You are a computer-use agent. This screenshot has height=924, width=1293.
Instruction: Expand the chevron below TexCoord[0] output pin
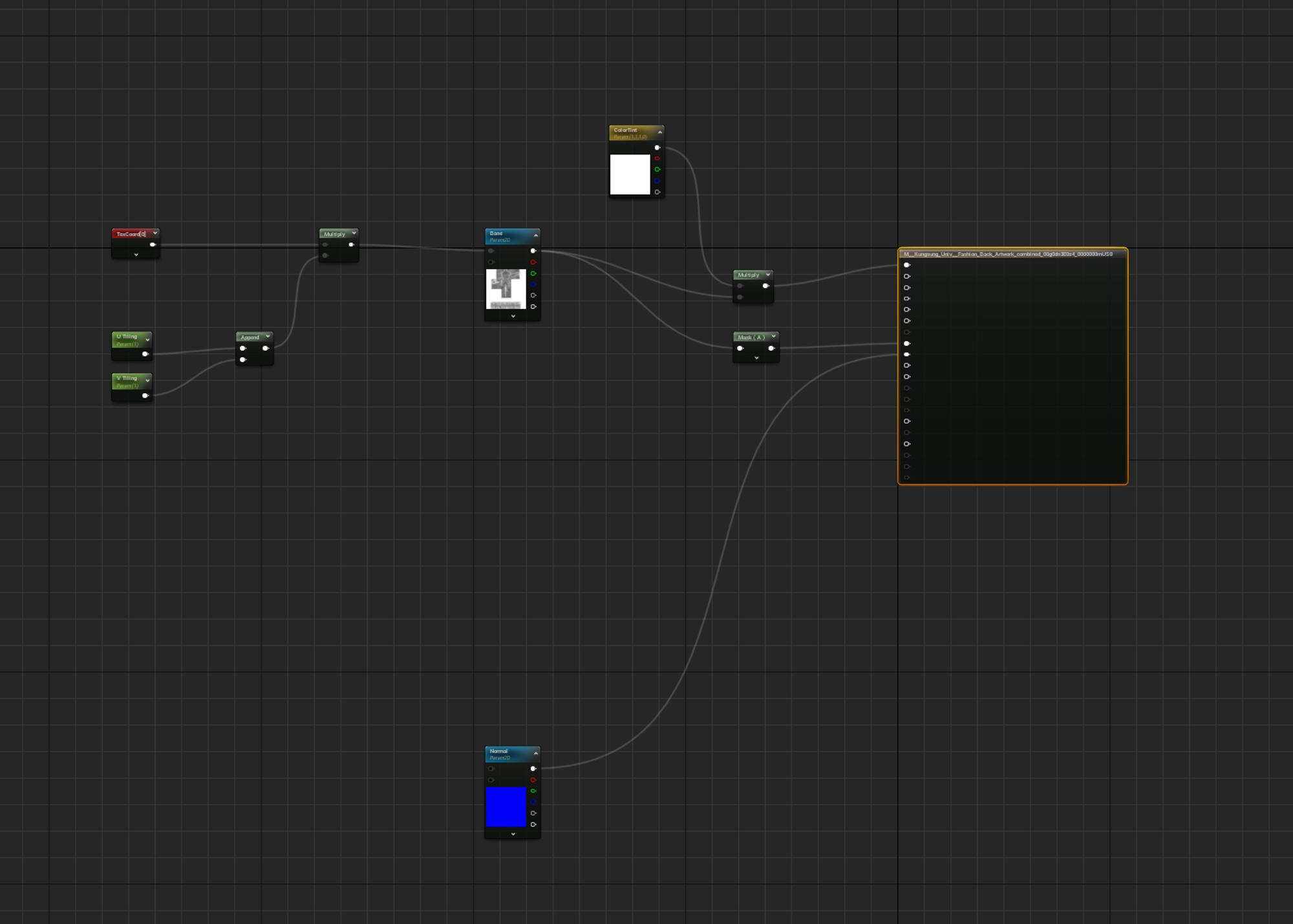click(136, 255)
